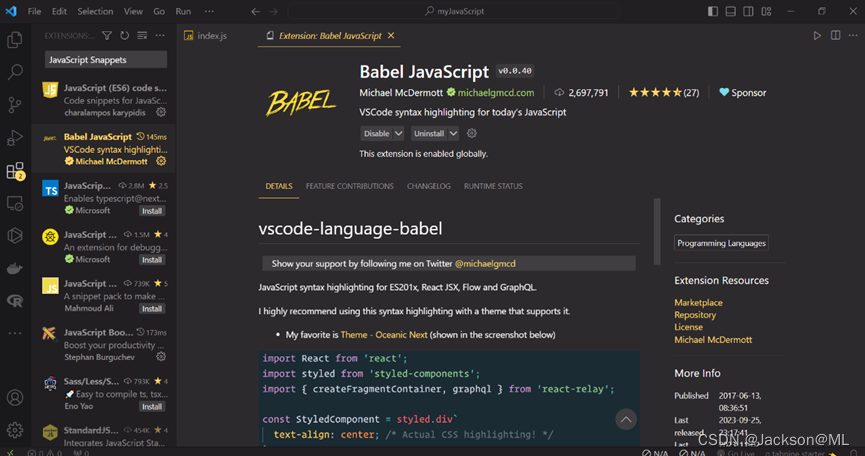Open Source Control view in activity bar
Viewport: 865px width, 456px height.
(x=15, y=104)
